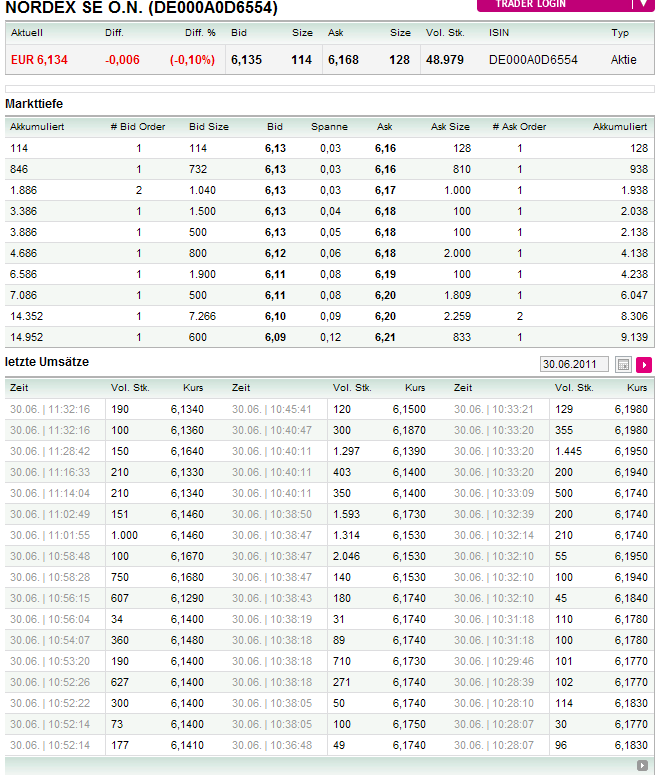Click trade volume 1.297

click(346, 451)
